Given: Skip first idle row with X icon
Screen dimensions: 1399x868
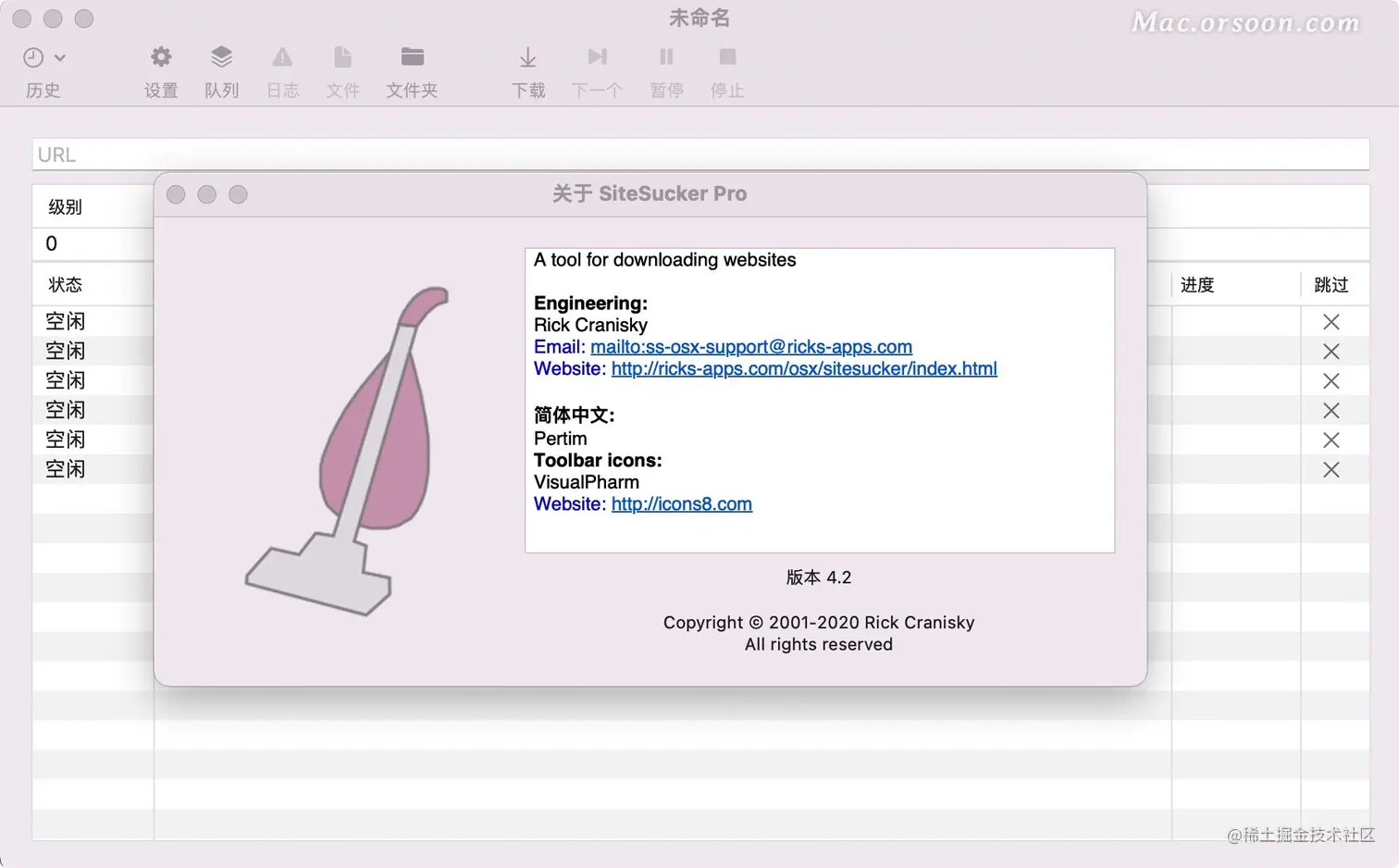Looking at the screenshot, I should (1331, 322).
